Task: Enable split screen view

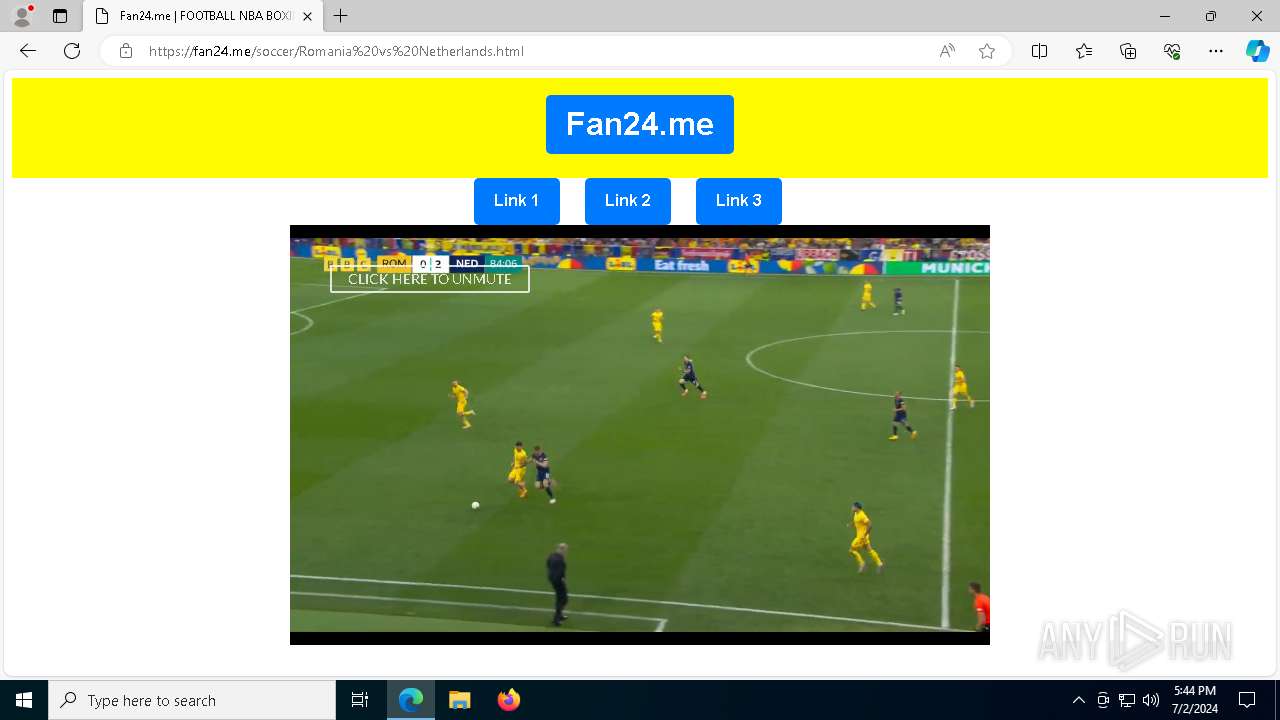Action: (1039, 51)
